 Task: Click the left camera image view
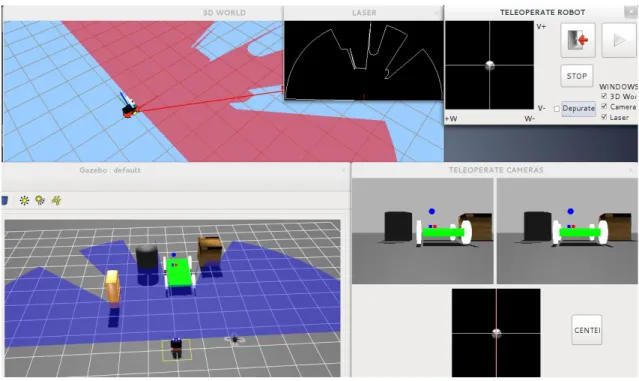423,231
